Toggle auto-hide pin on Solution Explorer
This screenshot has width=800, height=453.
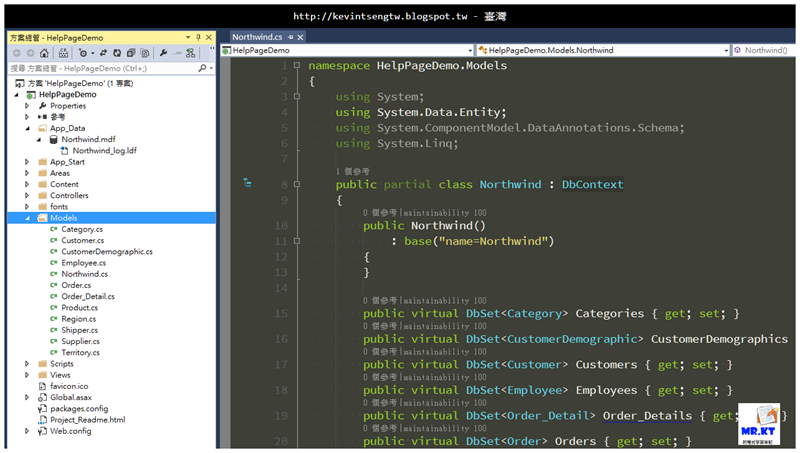coord(198,37)
